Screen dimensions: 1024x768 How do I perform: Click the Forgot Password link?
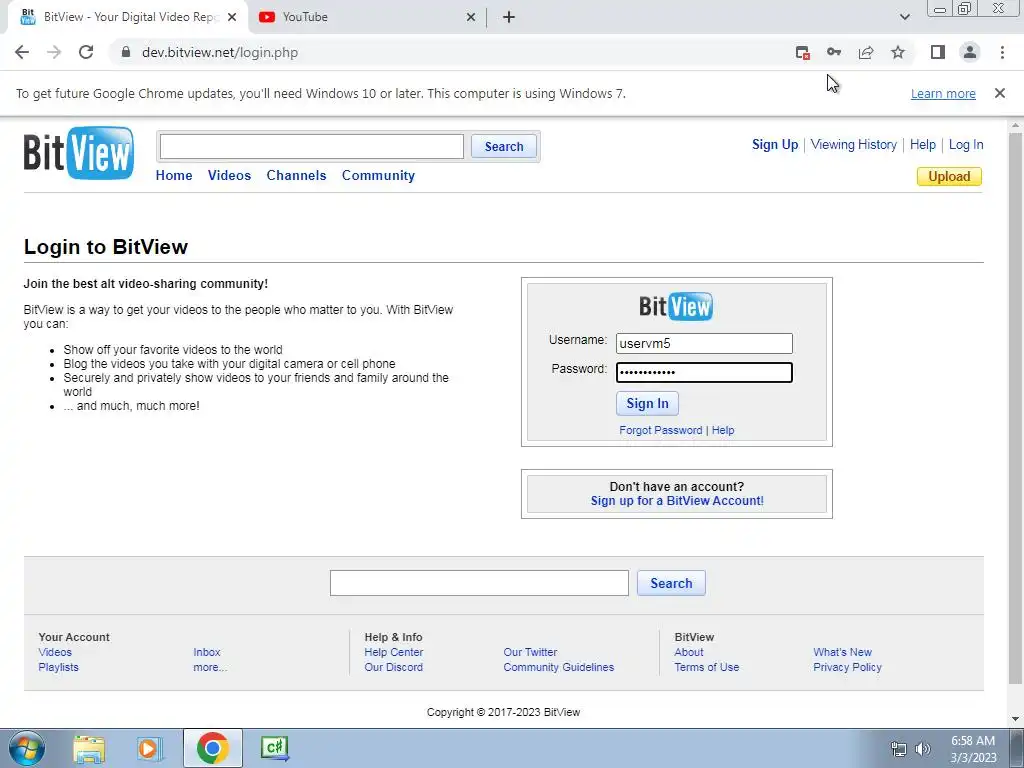pyautogui.click(x=661, y=430)
